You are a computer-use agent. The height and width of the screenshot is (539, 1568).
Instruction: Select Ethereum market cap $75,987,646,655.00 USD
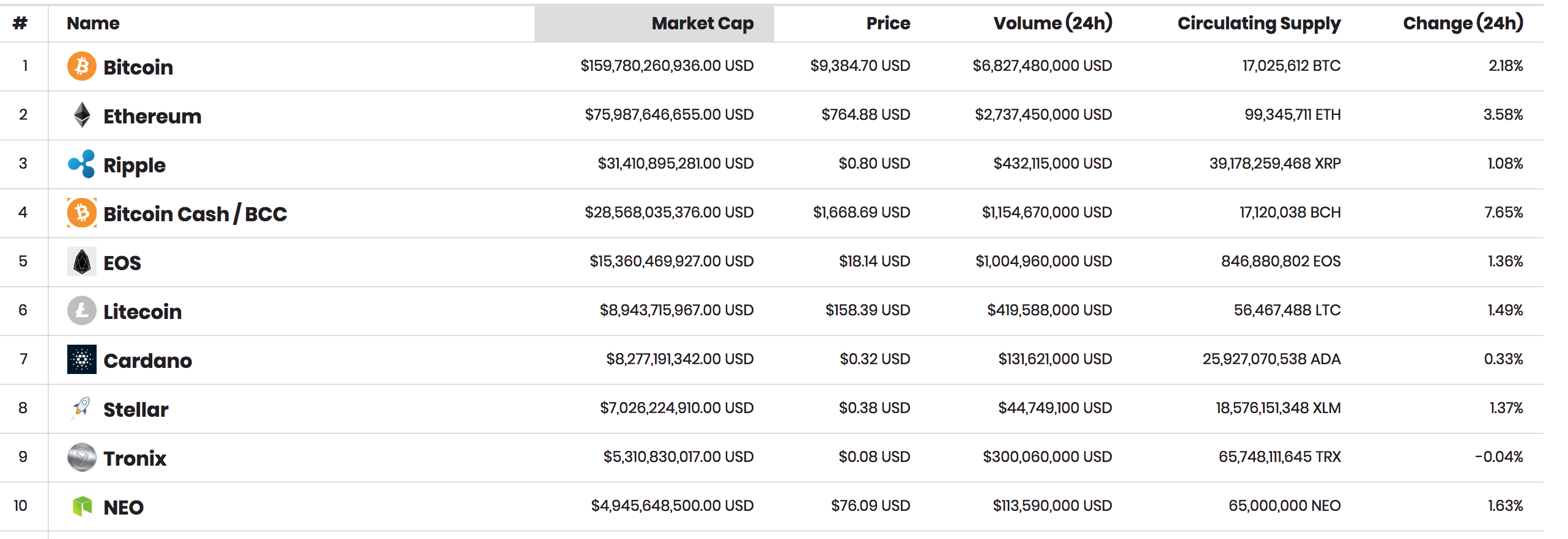(669, 114)
